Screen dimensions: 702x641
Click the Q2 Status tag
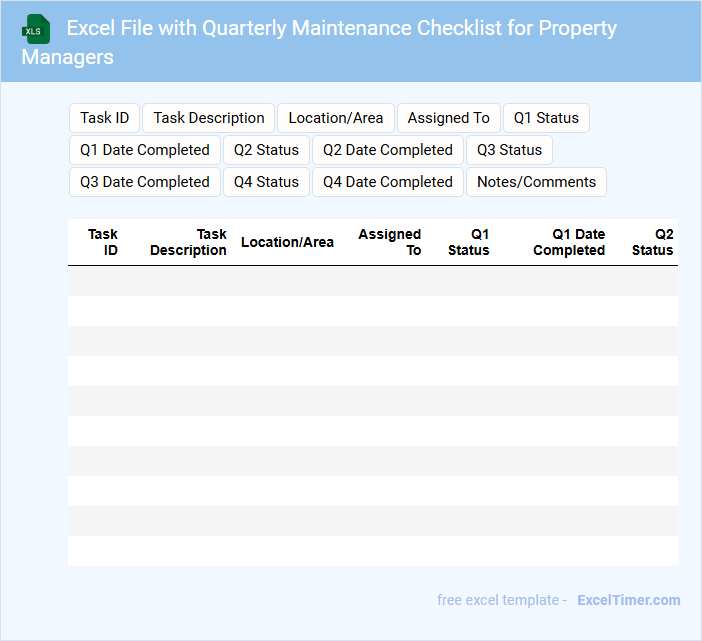pos(266,150)
